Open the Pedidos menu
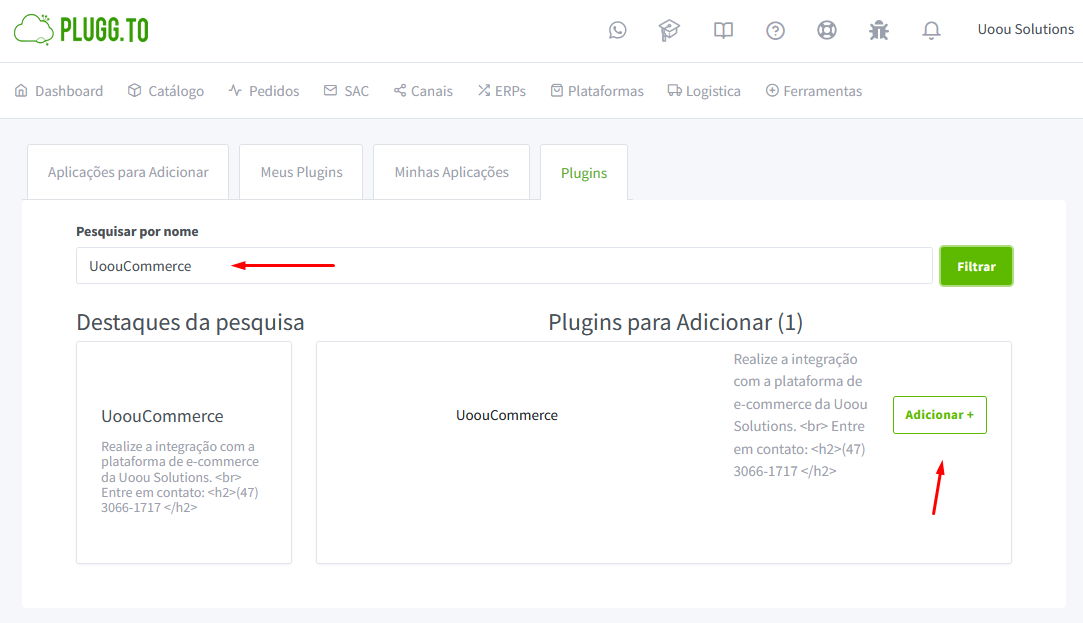This screenshot has height=623, width=1083. coord(264,90)
